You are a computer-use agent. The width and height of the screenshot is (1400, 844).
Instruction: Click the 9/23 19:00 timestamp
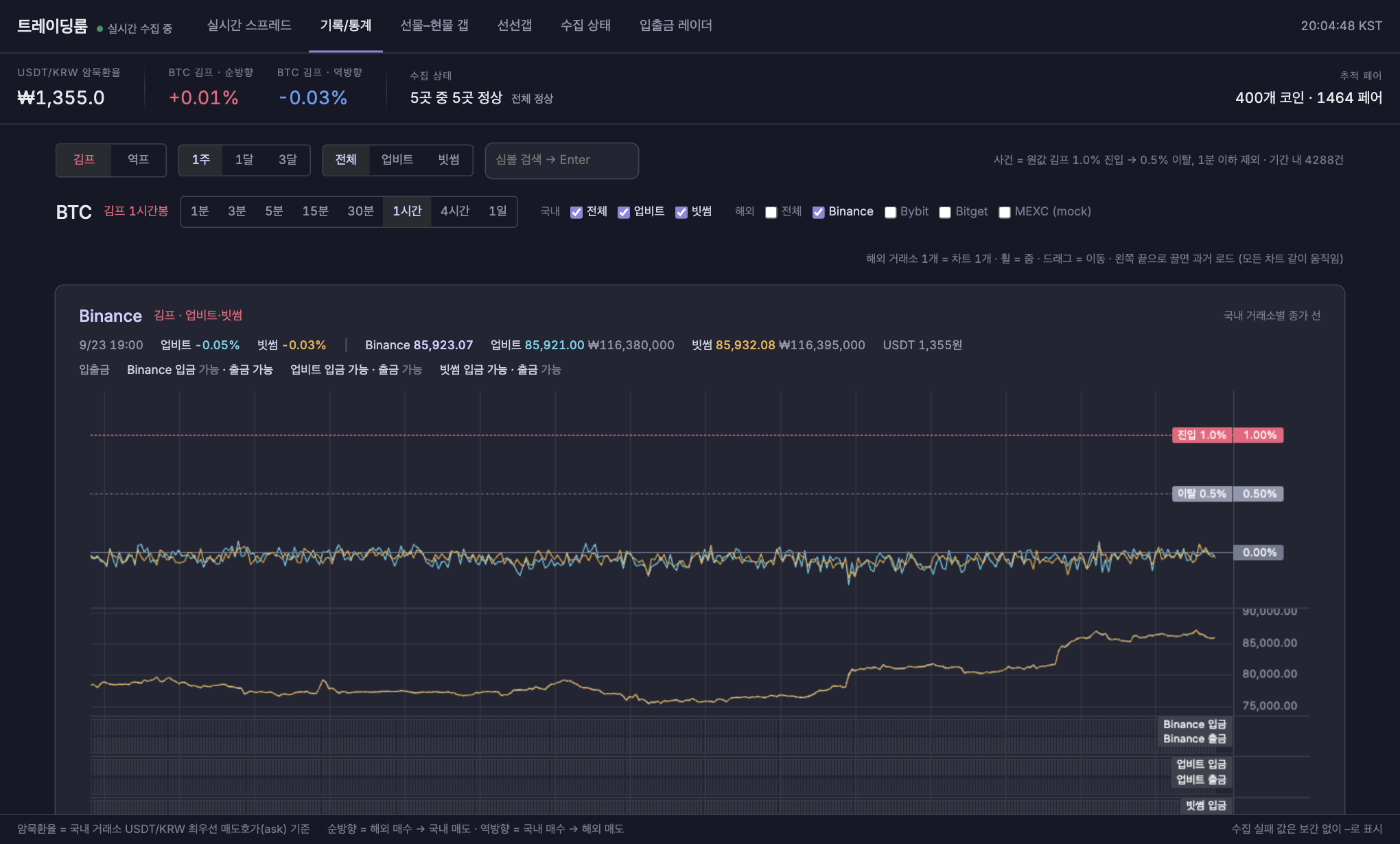tap(111, 345)
